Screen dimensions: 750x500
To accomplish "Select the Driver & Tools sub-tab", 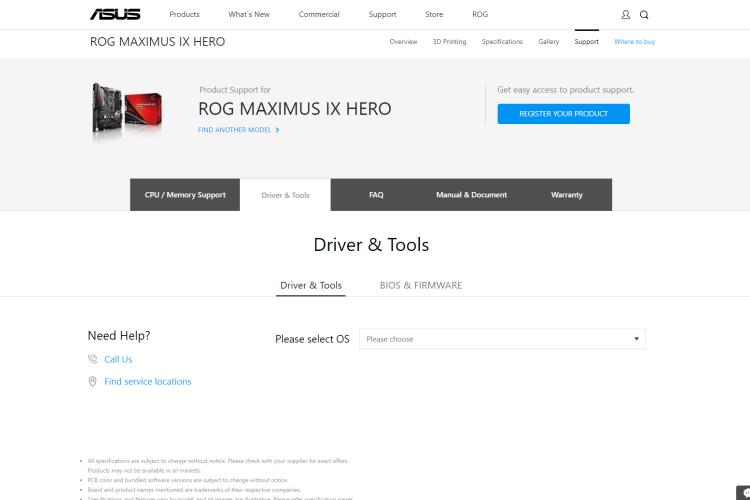I will pos(311,286).
